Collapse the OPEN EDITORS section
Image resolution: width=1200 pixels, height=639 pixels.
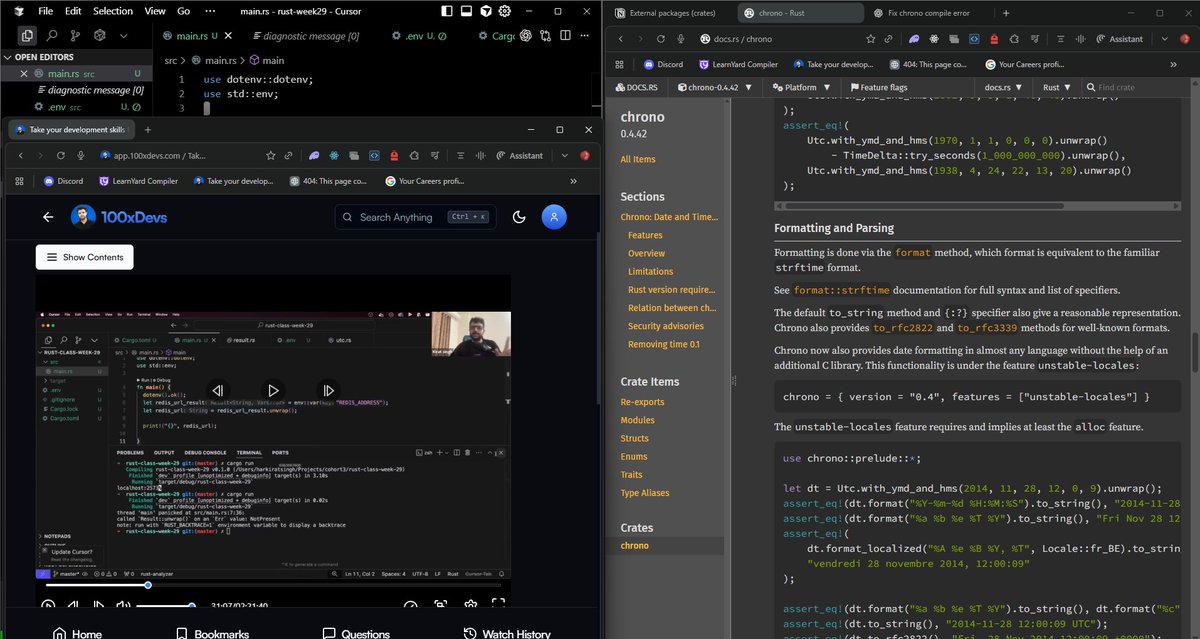click(8, 57)
